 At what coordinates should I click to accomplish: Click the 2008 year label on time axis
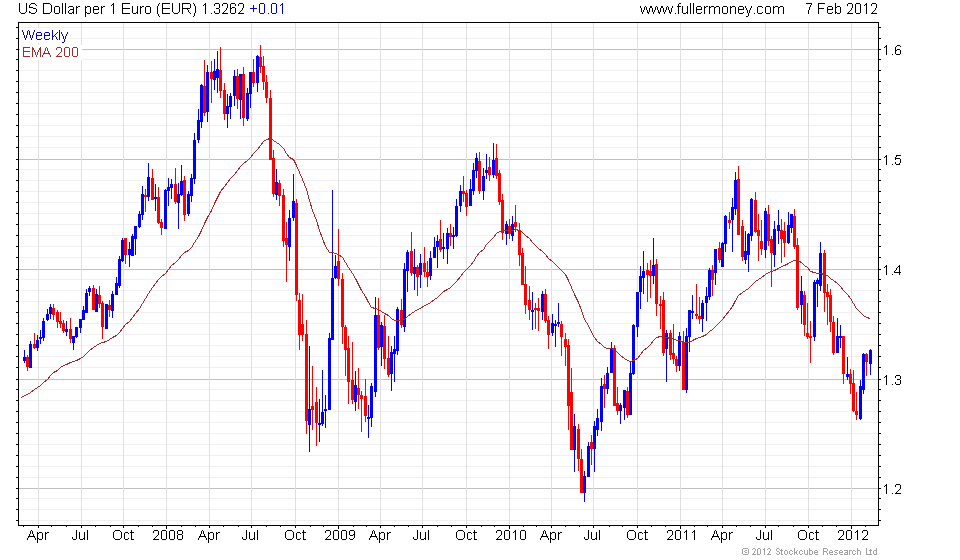tap(168, 535)
